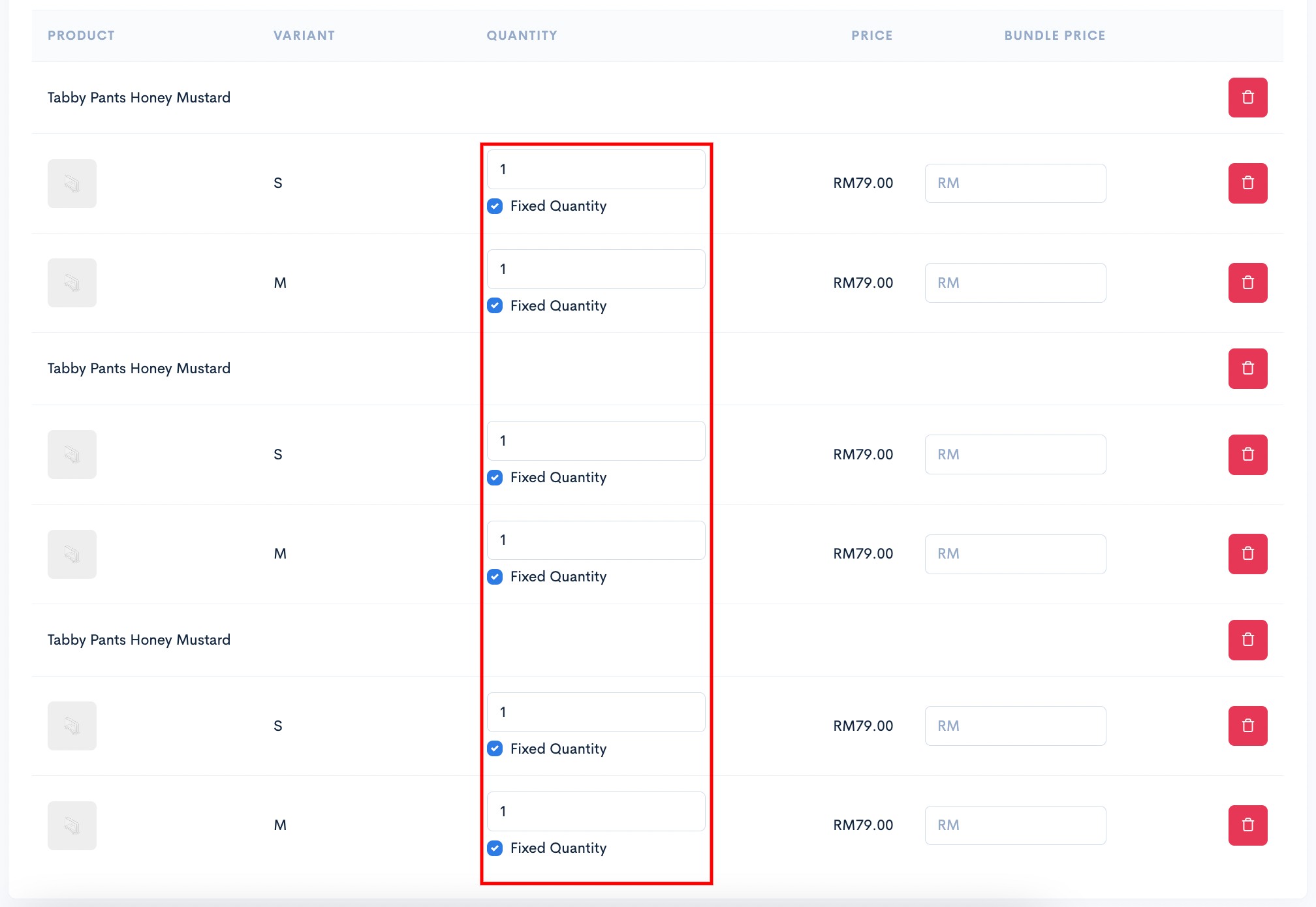The height and width of the screenshot is (907, 1316).
Task: Delete second product's M variant row
Action: (1247, 554)
